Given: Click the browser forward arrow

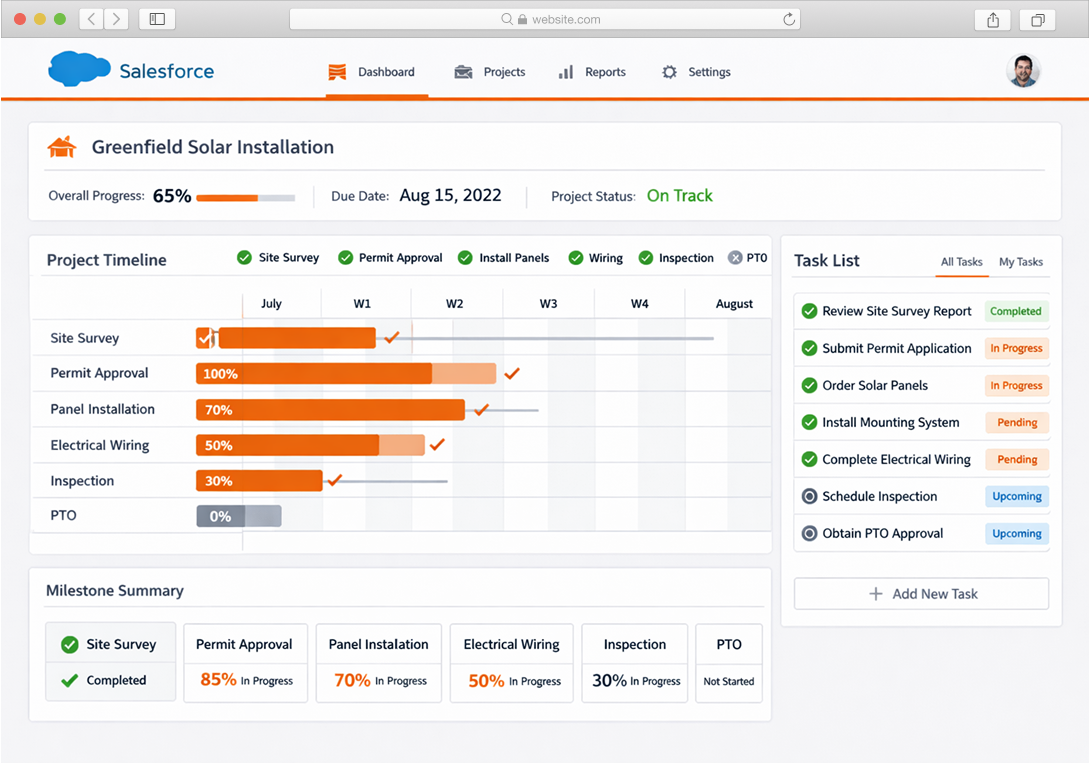Looking at the screenshot, I should click(x=116, y=19).
